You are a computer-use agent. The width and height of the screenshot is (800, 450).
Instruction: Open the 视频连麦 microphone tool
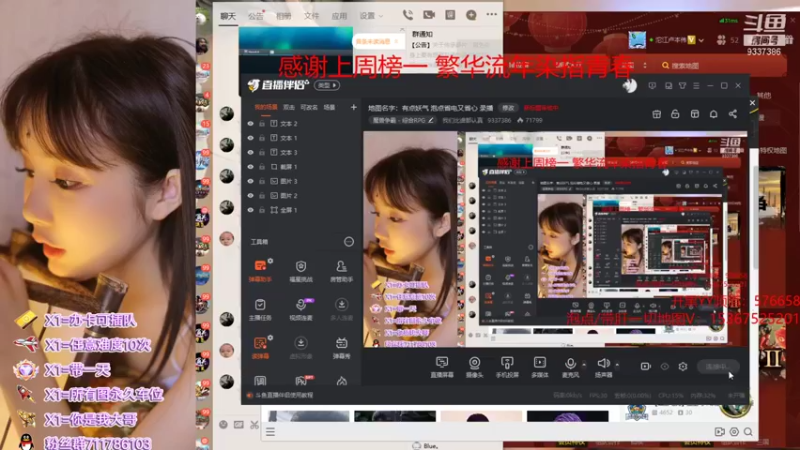tap(301, 309)
